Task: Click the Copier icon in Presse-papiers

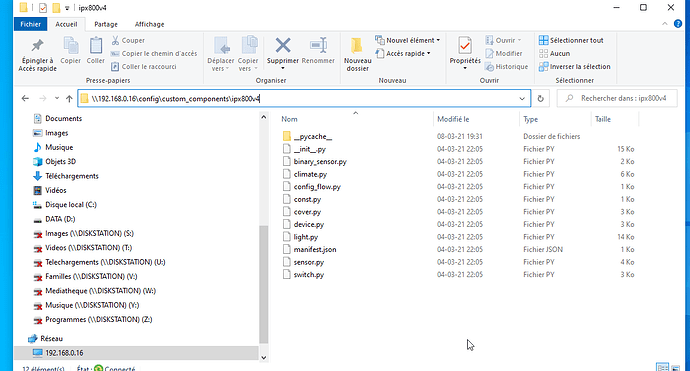Action: pyautogui.click(x=70, y=45)
